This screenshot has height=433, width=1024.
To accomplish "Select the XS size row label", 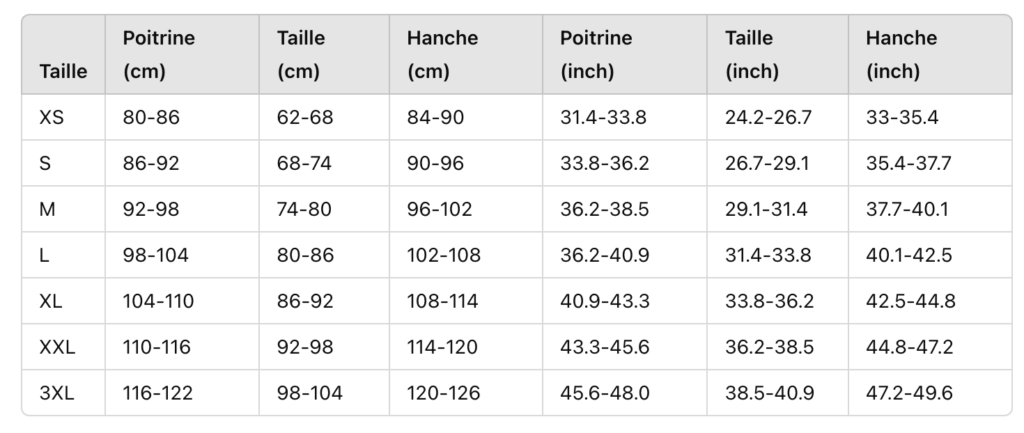I will tap(52, 118).
